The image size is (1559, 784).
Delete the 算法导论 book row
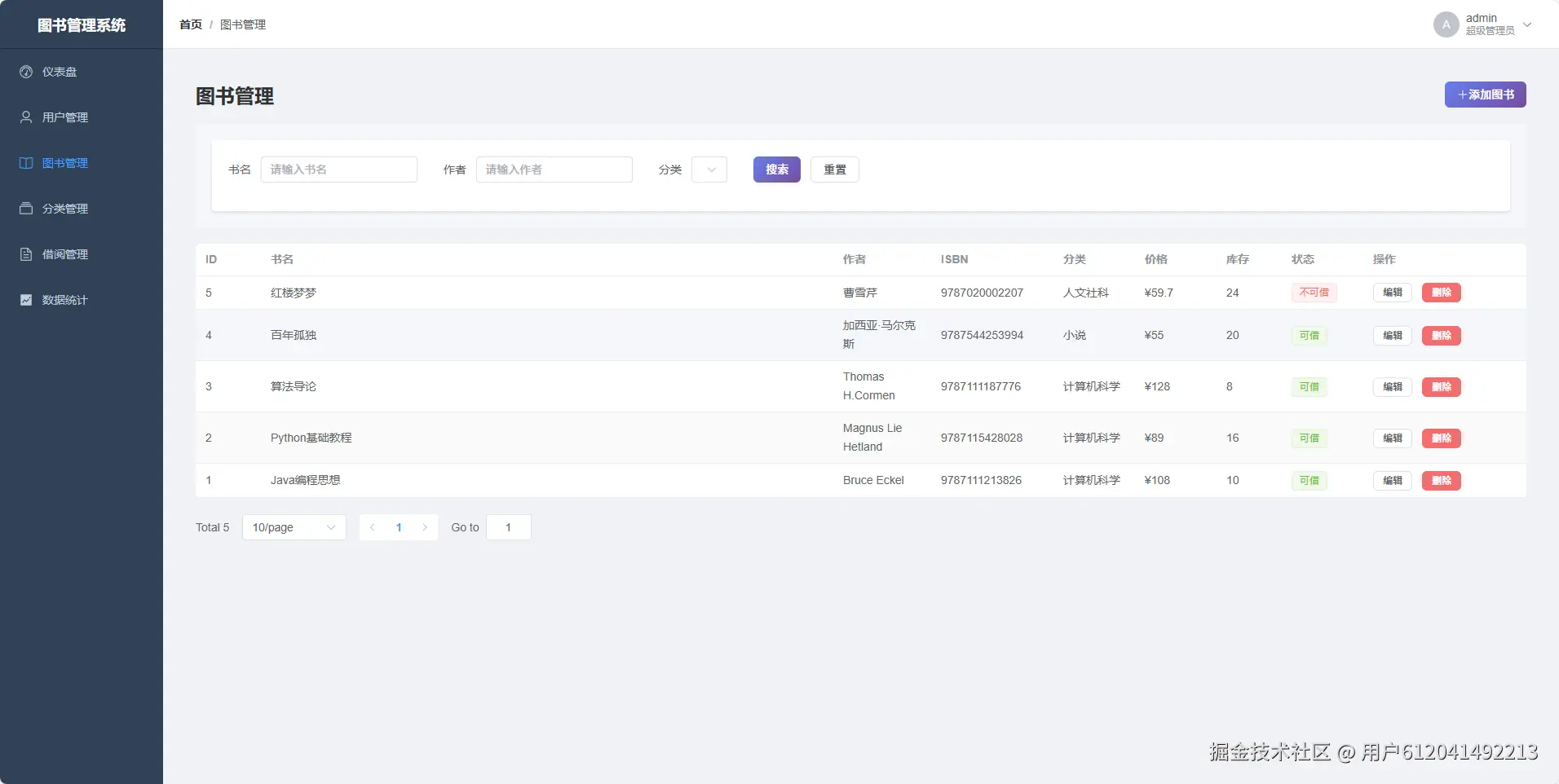pos(1442,387)
